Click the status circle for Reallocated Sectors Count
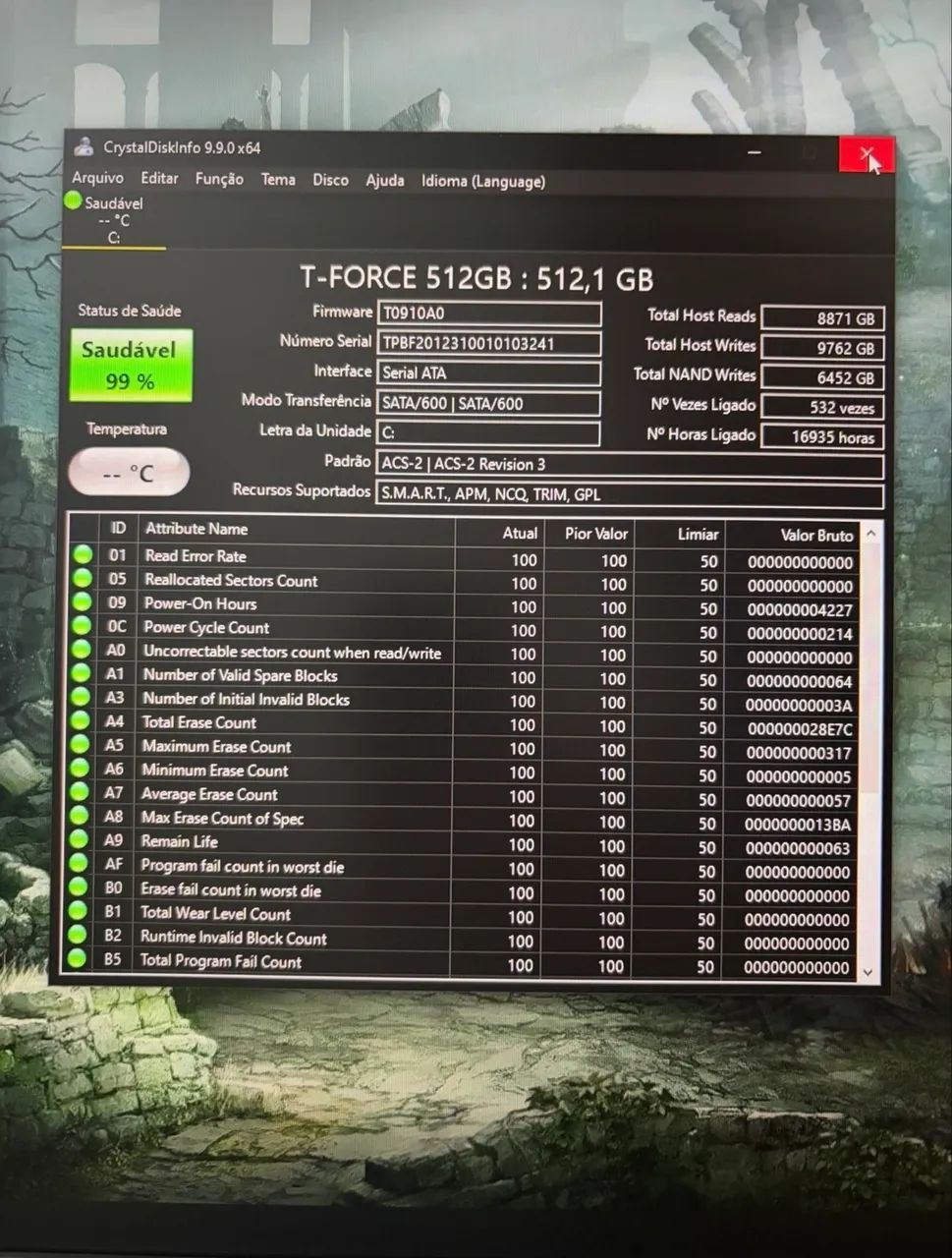Viewport: 952px width, 1258px height. click(83, 579)
